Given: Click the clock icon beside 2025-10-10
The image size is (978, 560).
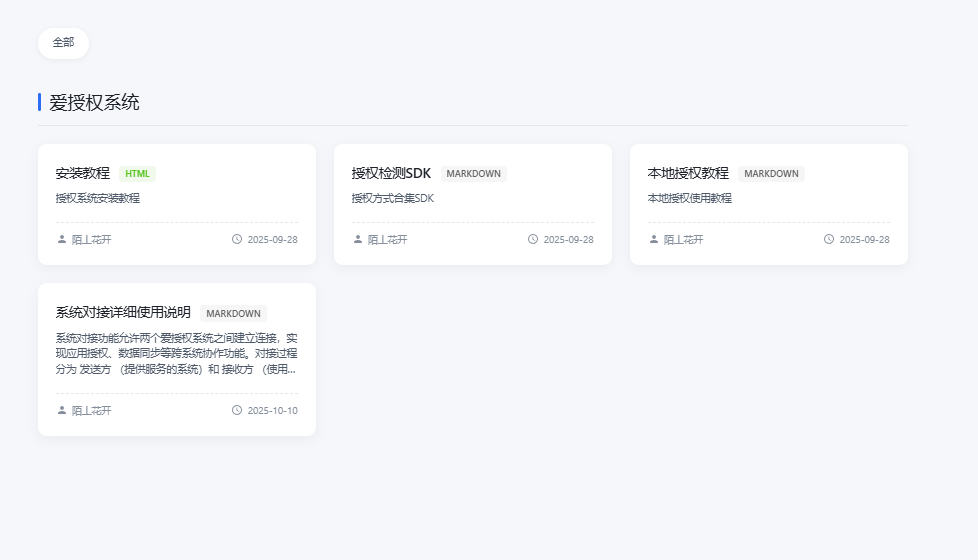Looking at the screenshot, I should click(x=237, y=410).
